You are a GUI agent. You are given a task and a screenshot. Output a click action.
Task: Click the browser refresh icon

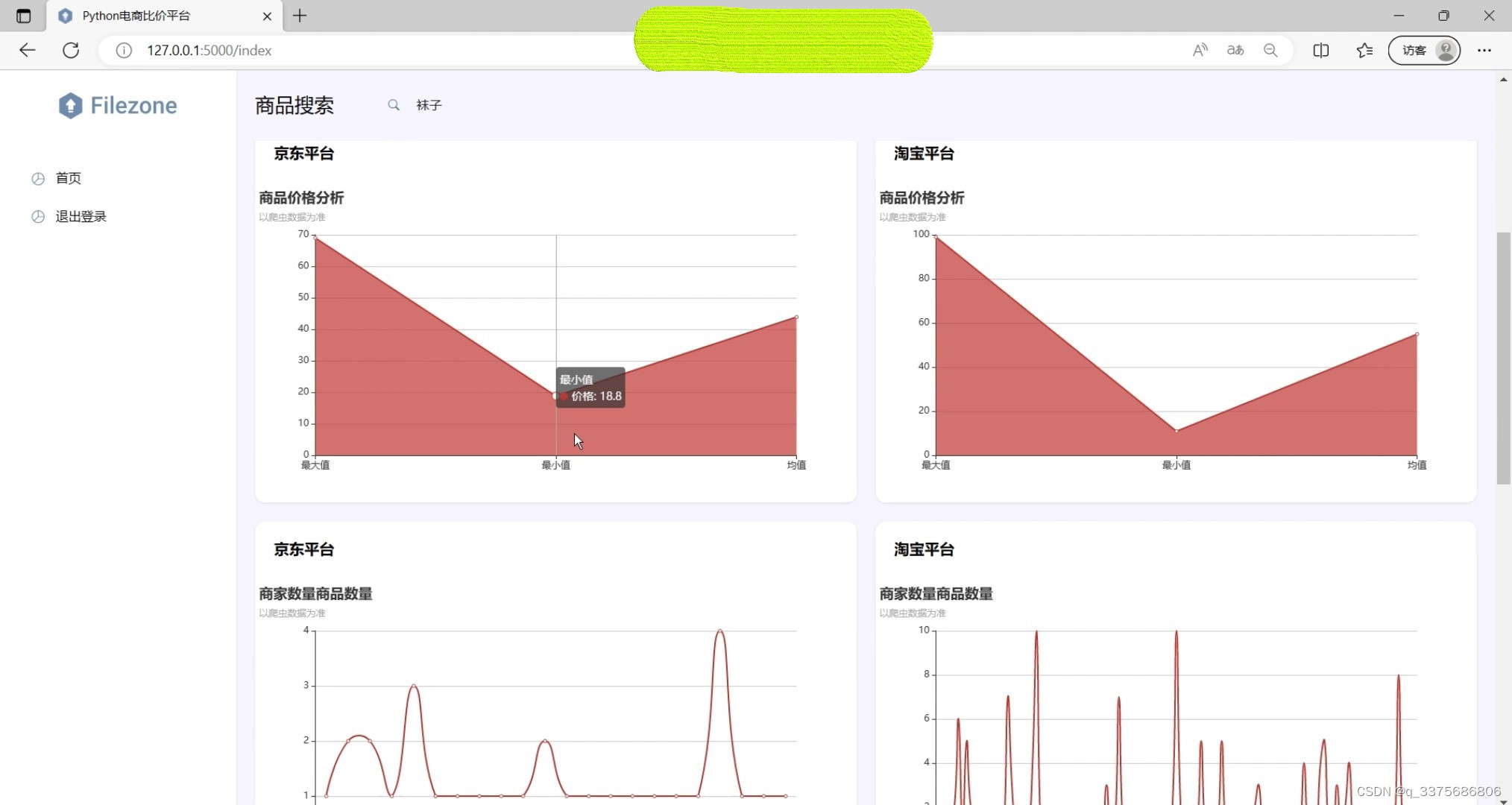[71, 50]
